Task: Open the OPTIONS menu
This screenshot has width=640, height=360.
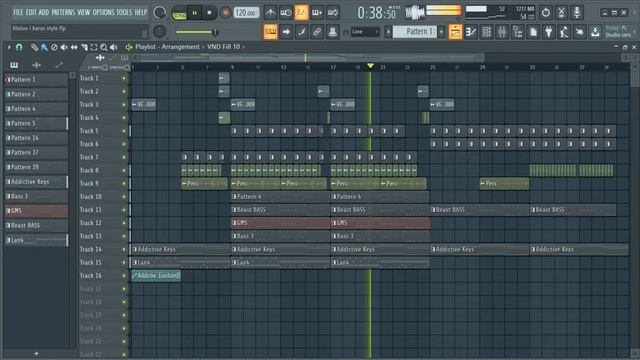Action: pos(104,12)
